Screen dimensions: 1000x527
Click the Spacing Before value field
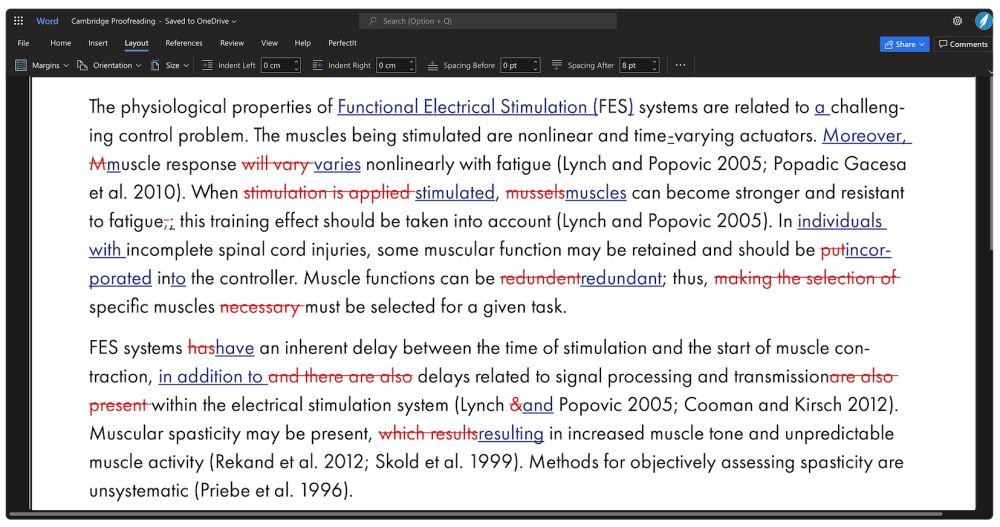[x=515, y=65]
